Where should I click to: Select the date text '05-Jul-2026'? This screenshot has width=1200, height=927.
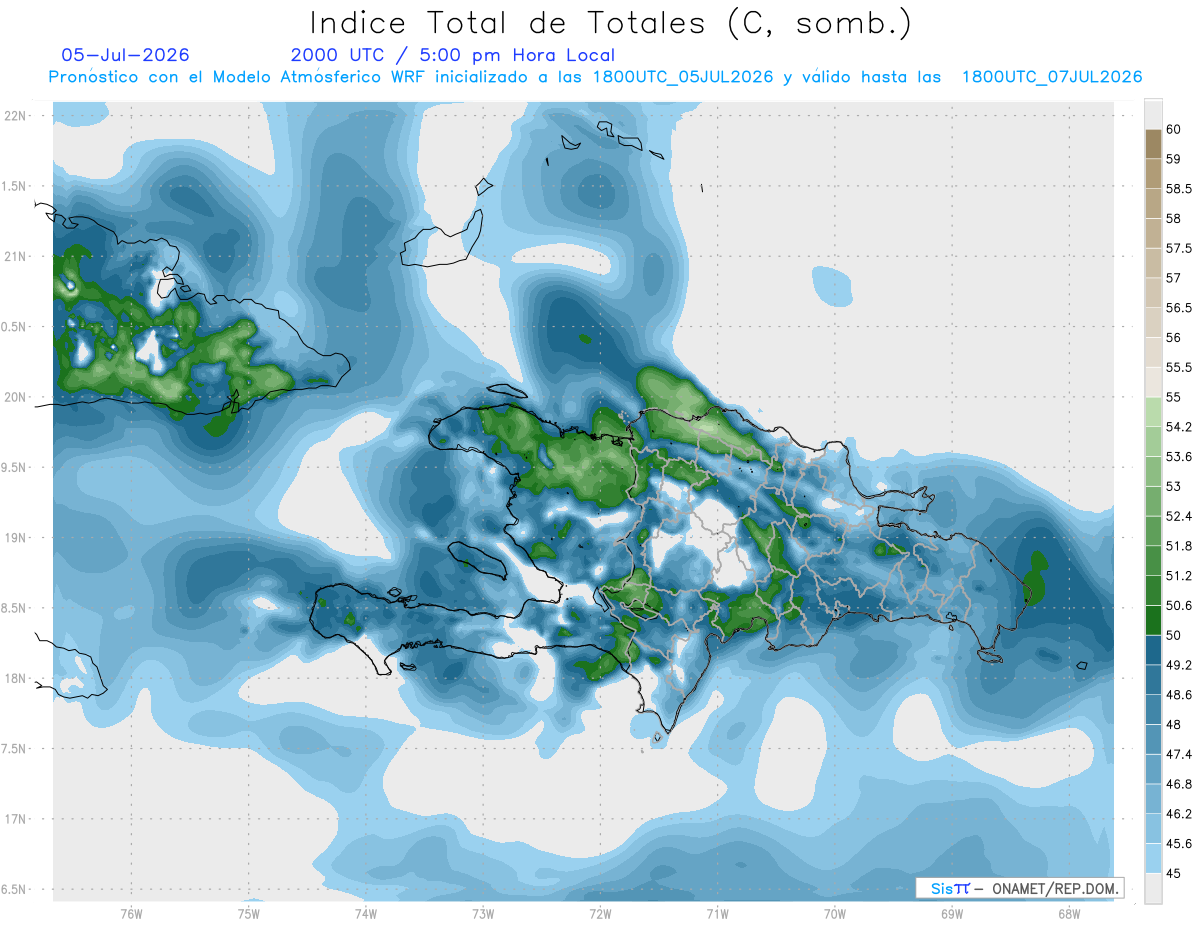[x=125, y=55]
